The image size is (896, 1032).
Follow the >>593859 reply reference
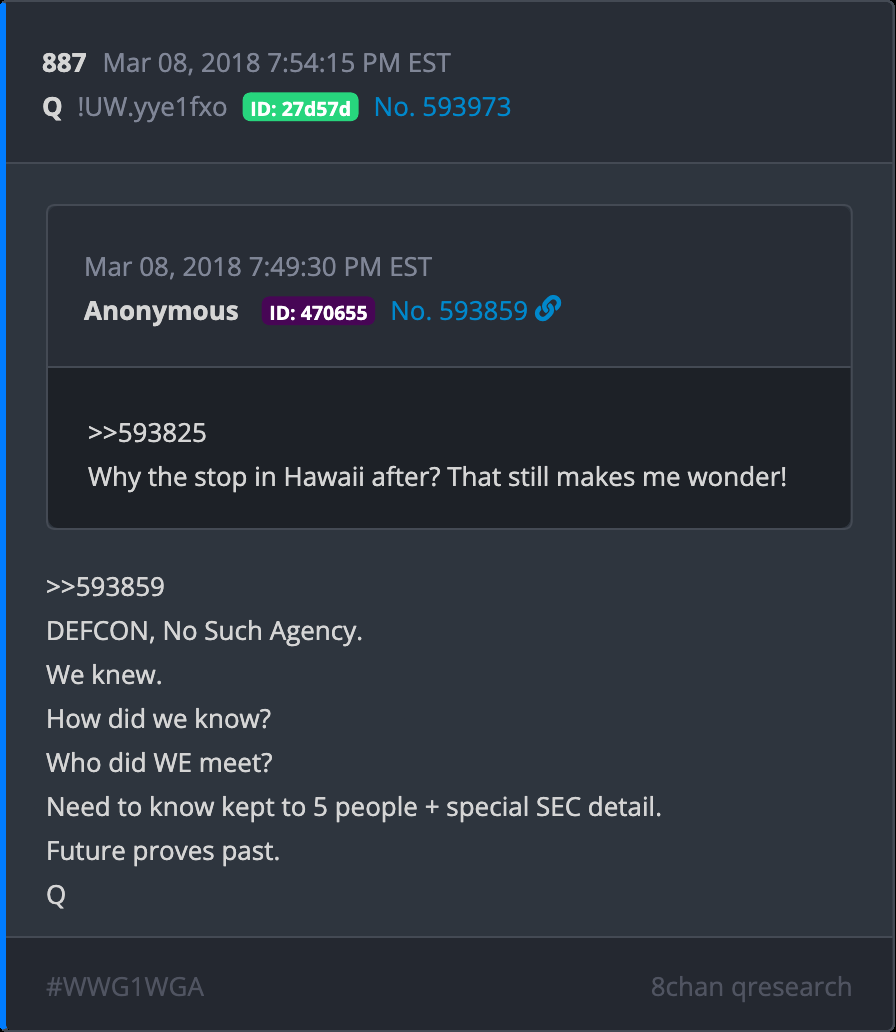click(105, 587)
